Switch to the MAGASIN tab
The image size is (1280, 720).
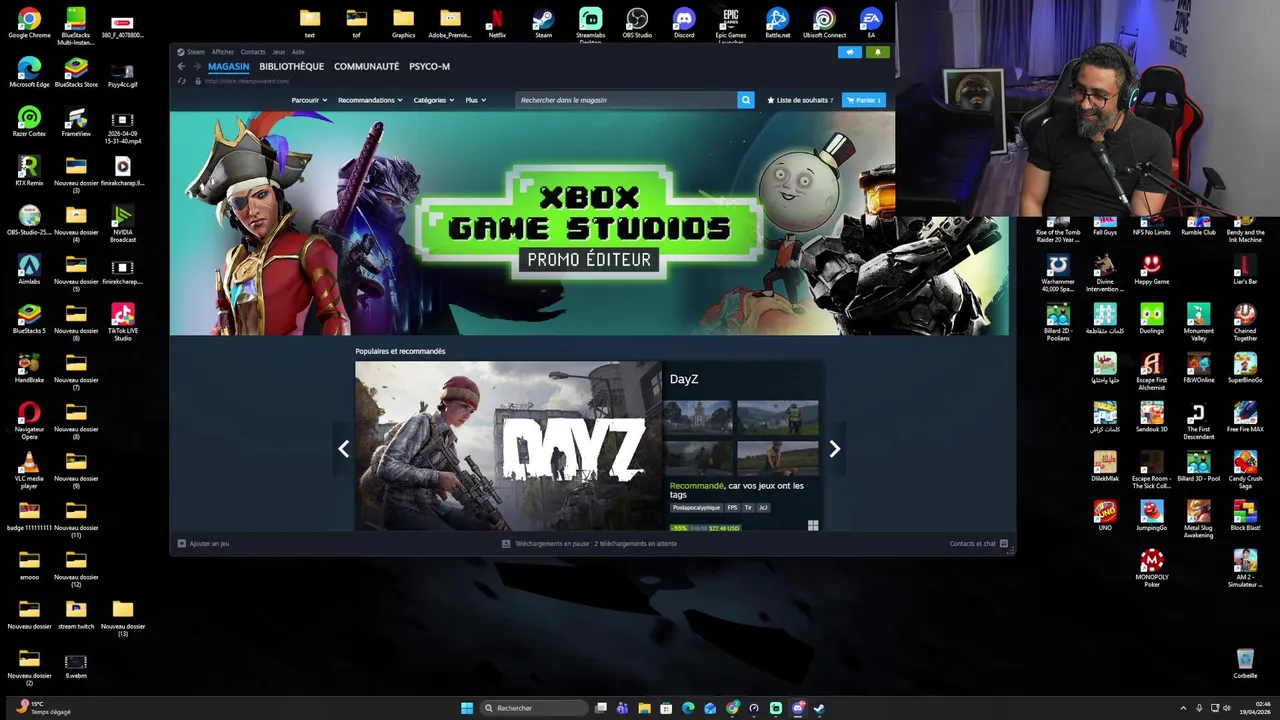click(x=228, y=67)
